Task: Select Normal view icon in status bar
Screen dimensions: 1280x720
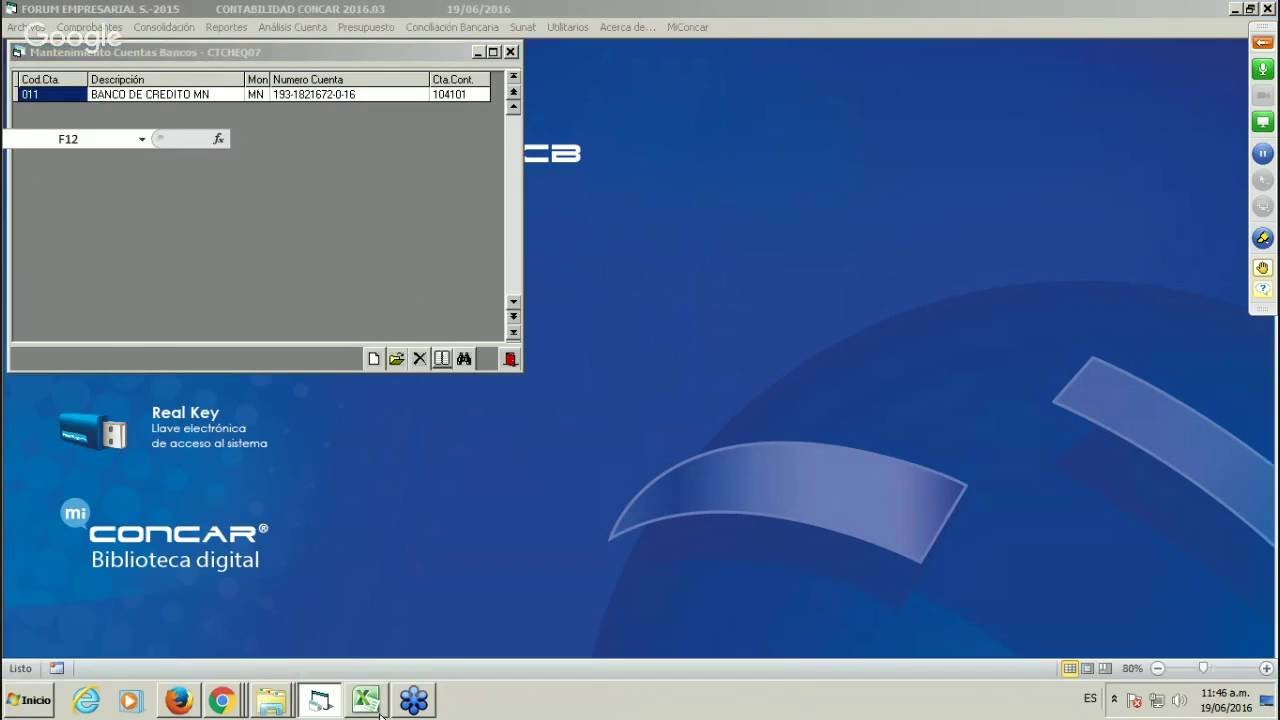Action: 1070,668
